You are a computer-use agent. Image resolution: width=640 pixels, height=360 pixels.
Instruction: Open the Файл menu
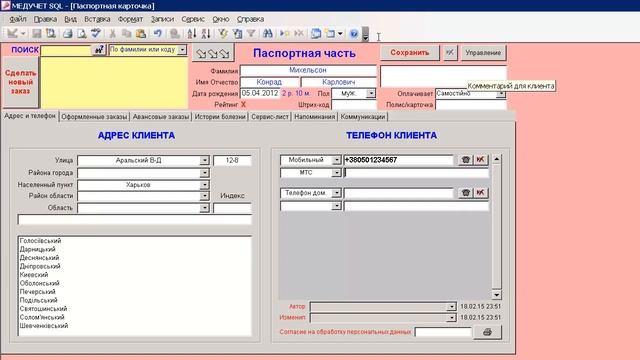point(18,19)
